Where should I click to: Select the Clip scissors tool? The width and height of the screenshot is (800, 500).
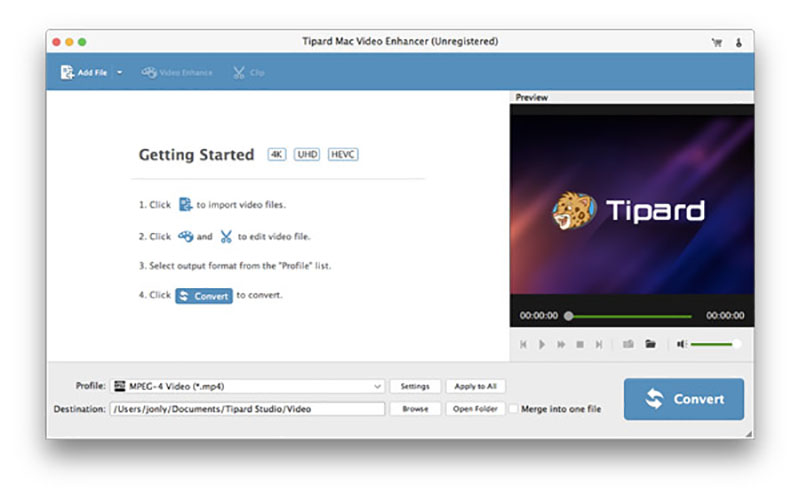pos(248,72)
